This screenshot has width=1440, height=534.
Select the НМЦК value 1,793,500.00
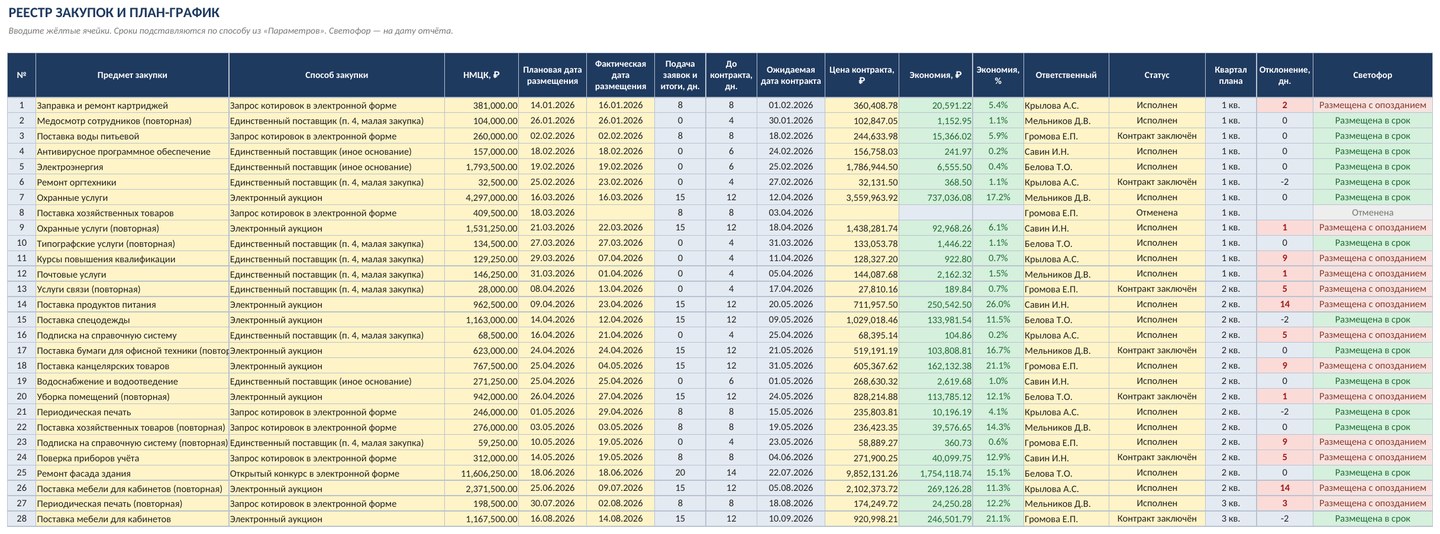coord(482,166)
